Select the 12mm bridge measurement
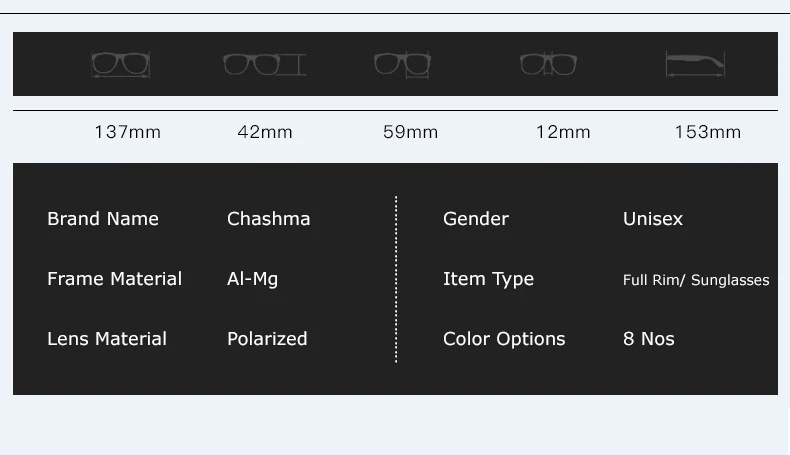790x455 pixels. (x=563, y=132)
